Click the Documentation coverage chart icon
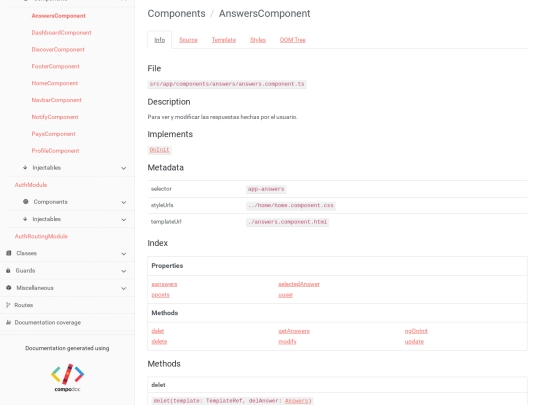Viewport: 540px width, 405px height. (x=8, y=322)
